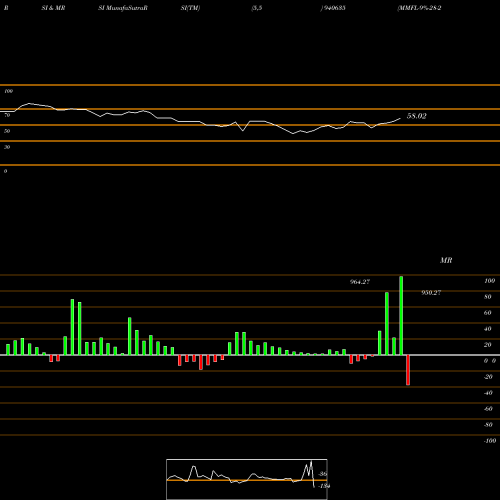Screen dimensions: 500x500
Task: Click the MR axis label 80
Action: (488, 297)
